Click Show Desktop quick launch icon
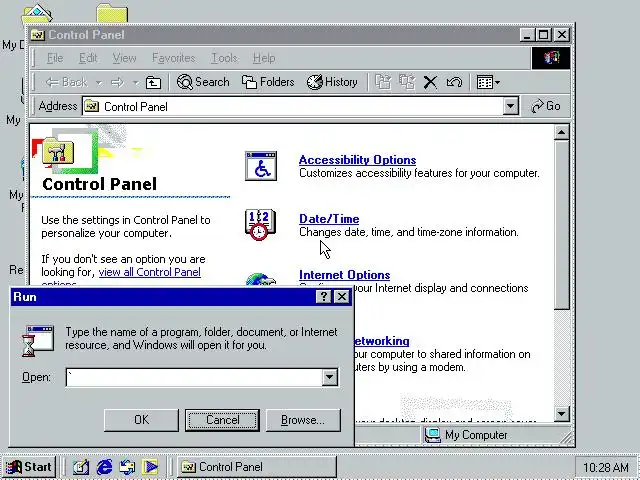 coord(81,467)
